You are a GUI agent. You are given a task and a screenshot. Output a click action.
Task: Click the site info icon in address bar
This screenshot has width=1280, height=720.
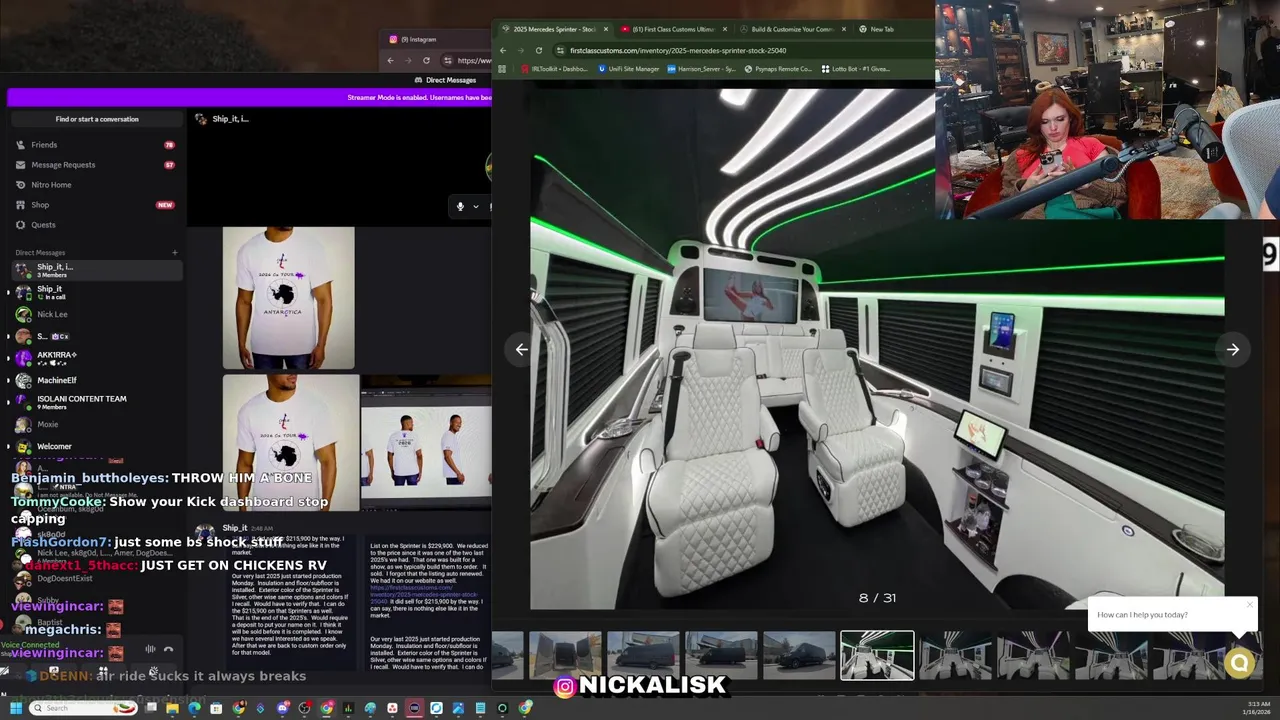click(x=560, y=50)
